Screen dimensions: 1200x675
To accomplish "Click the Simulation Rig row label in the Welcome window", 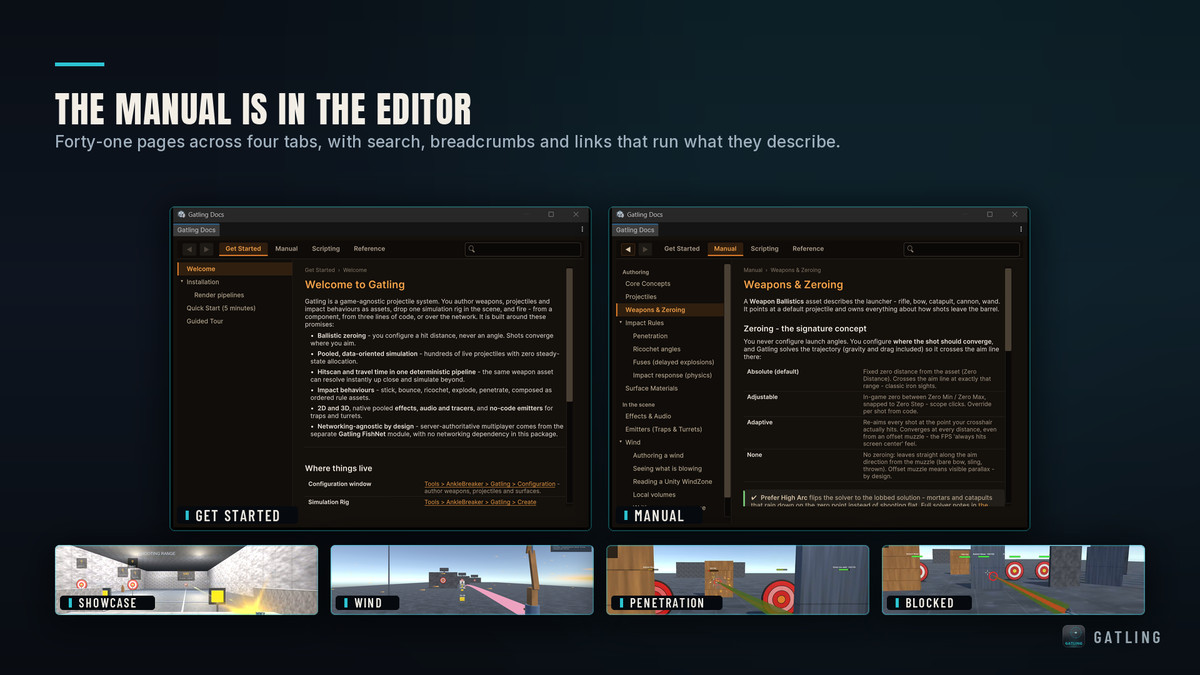I will point(329,502).
